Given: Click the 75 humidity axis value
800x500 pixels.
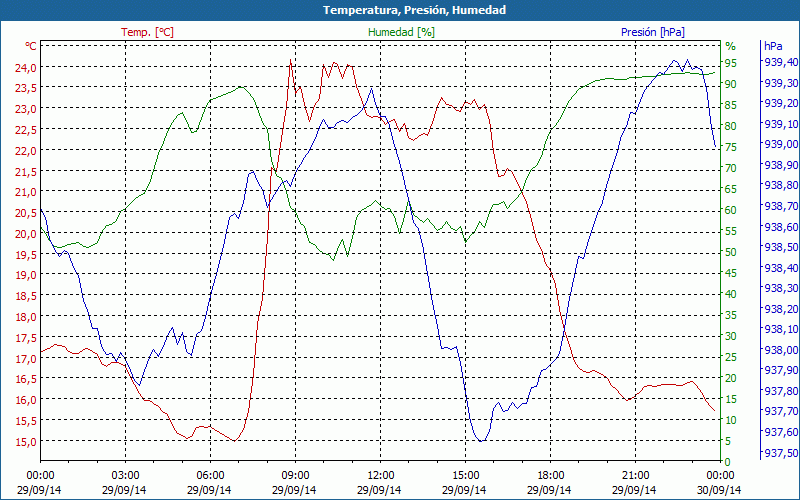Looking at the screenshot, I should point(731,147).
